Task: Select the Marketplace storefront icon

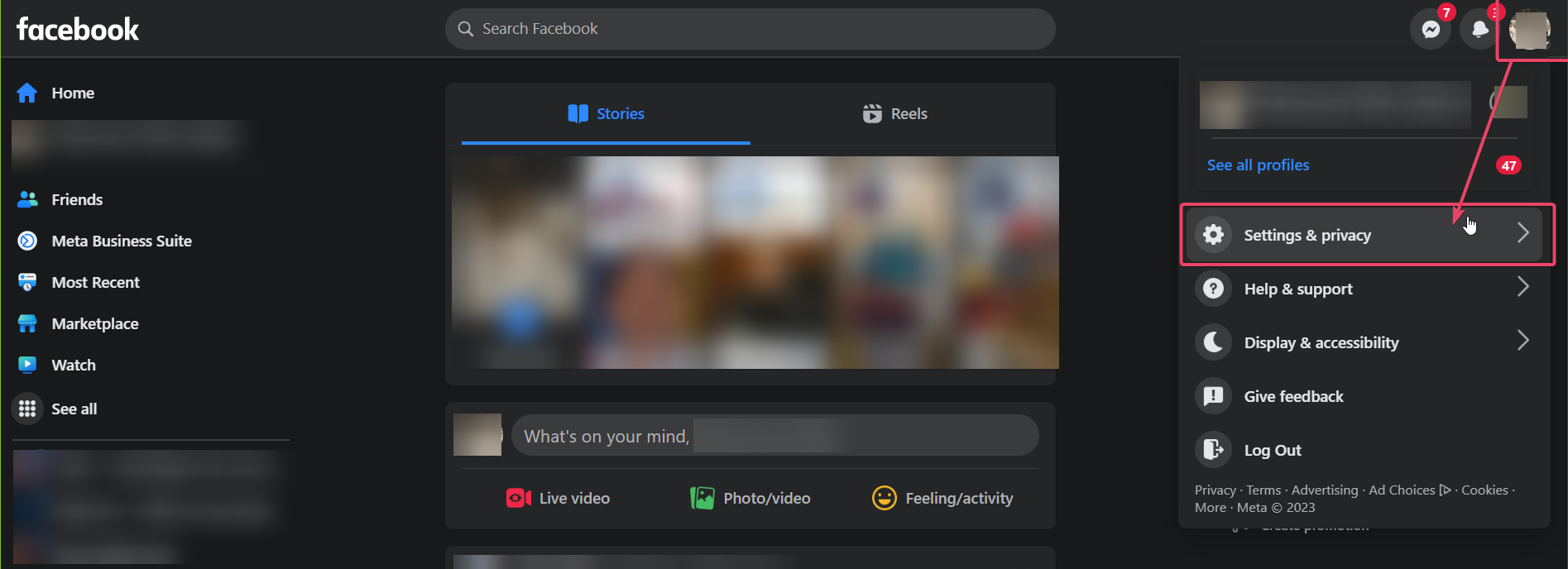Action: pyautogui.click(x=27, y=323)
